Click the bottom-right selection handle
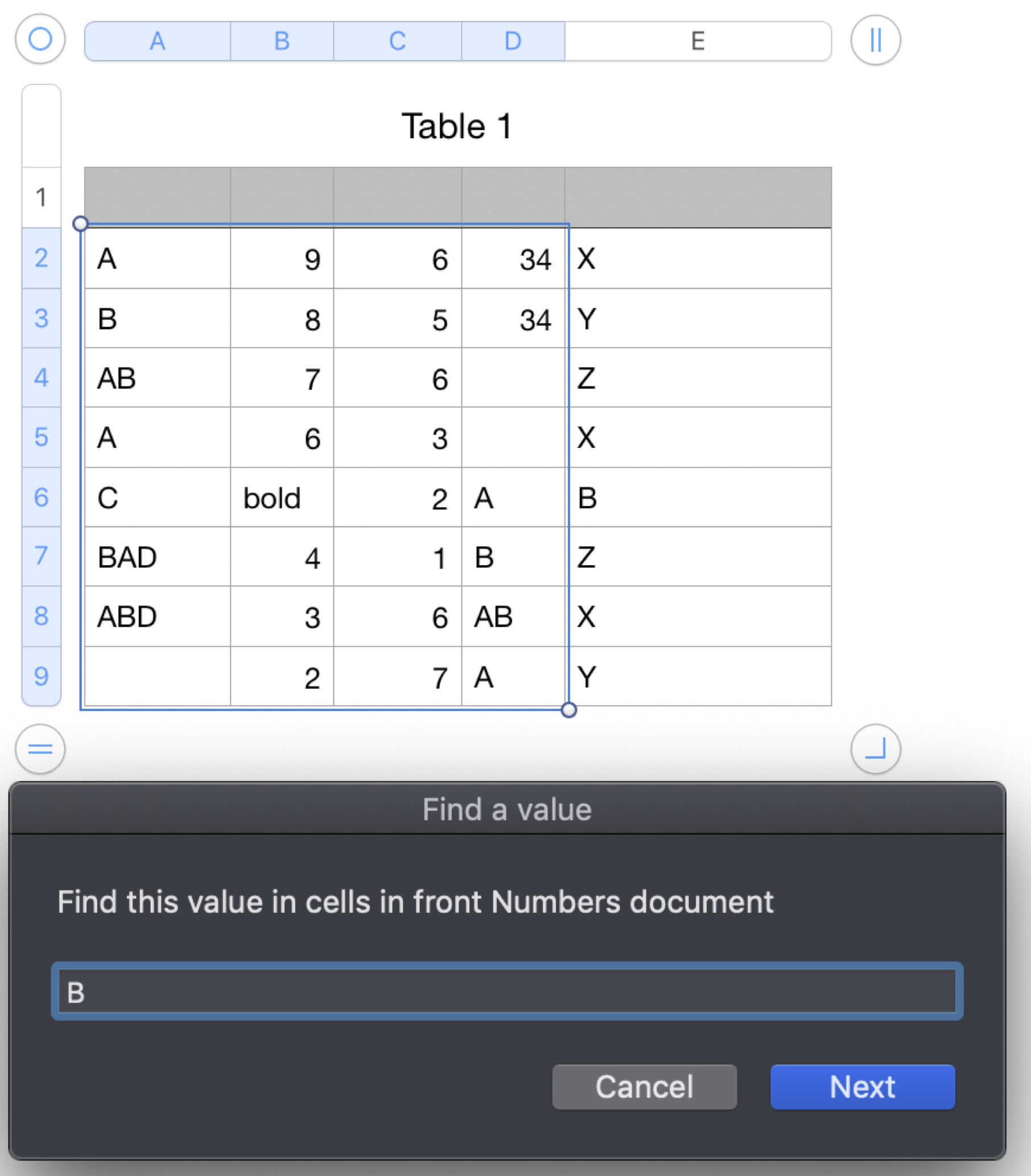This screenshot has height=1176, width=1031. (568, 710)
